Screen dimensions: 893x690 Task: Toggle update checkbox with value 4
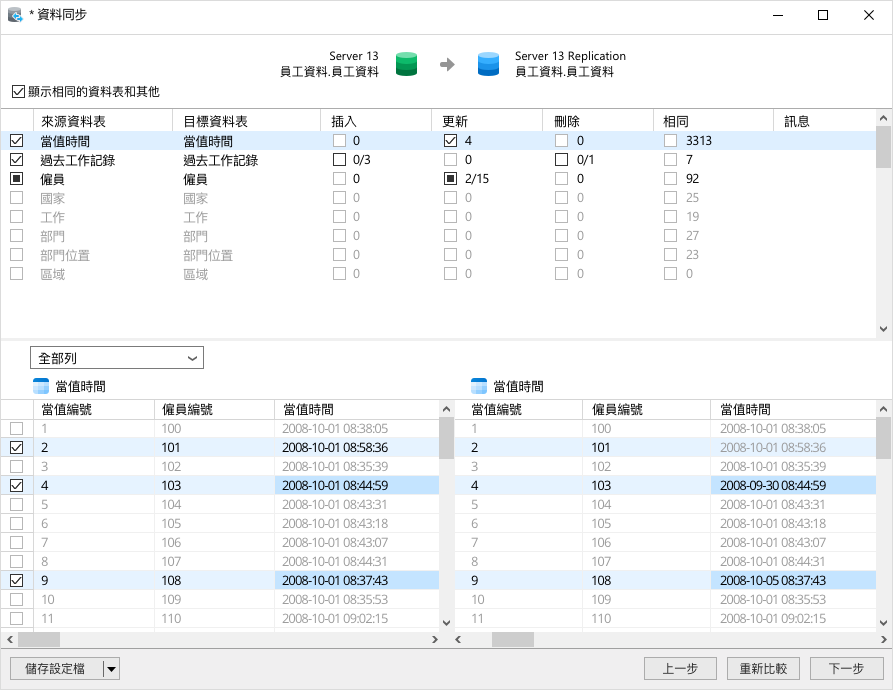[450, 141]
